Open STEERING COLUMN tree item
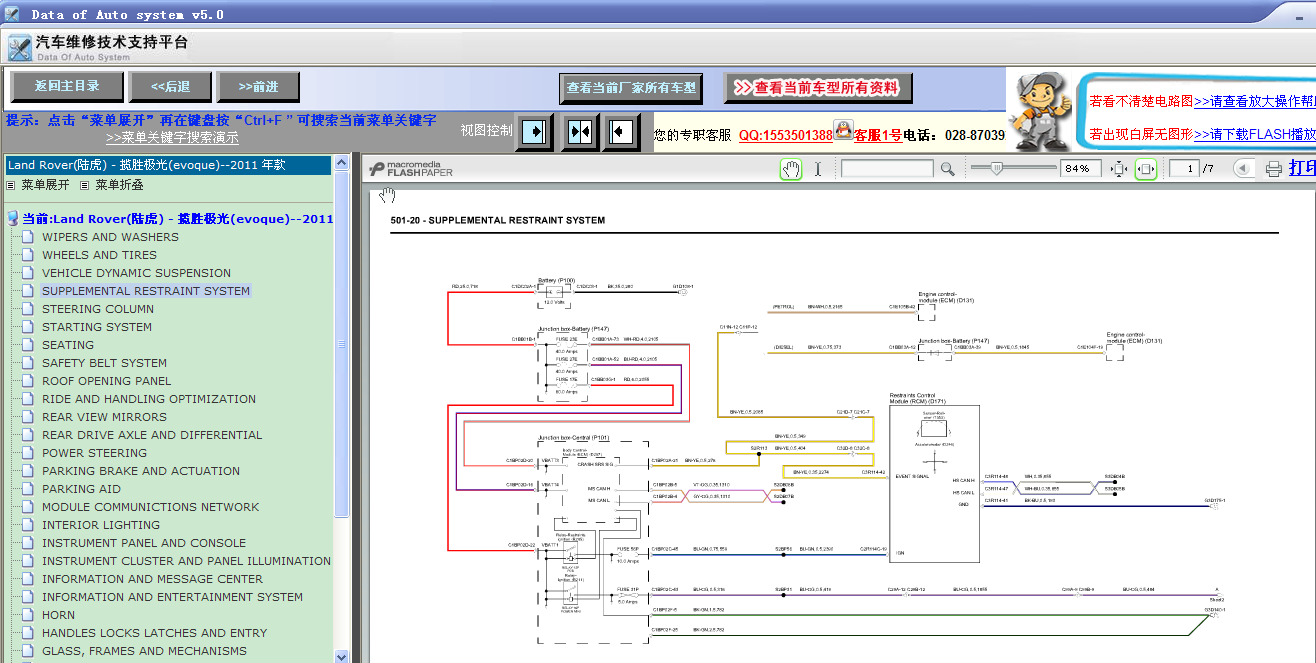This screenshot has width=1316, height=663. [98, 309]
